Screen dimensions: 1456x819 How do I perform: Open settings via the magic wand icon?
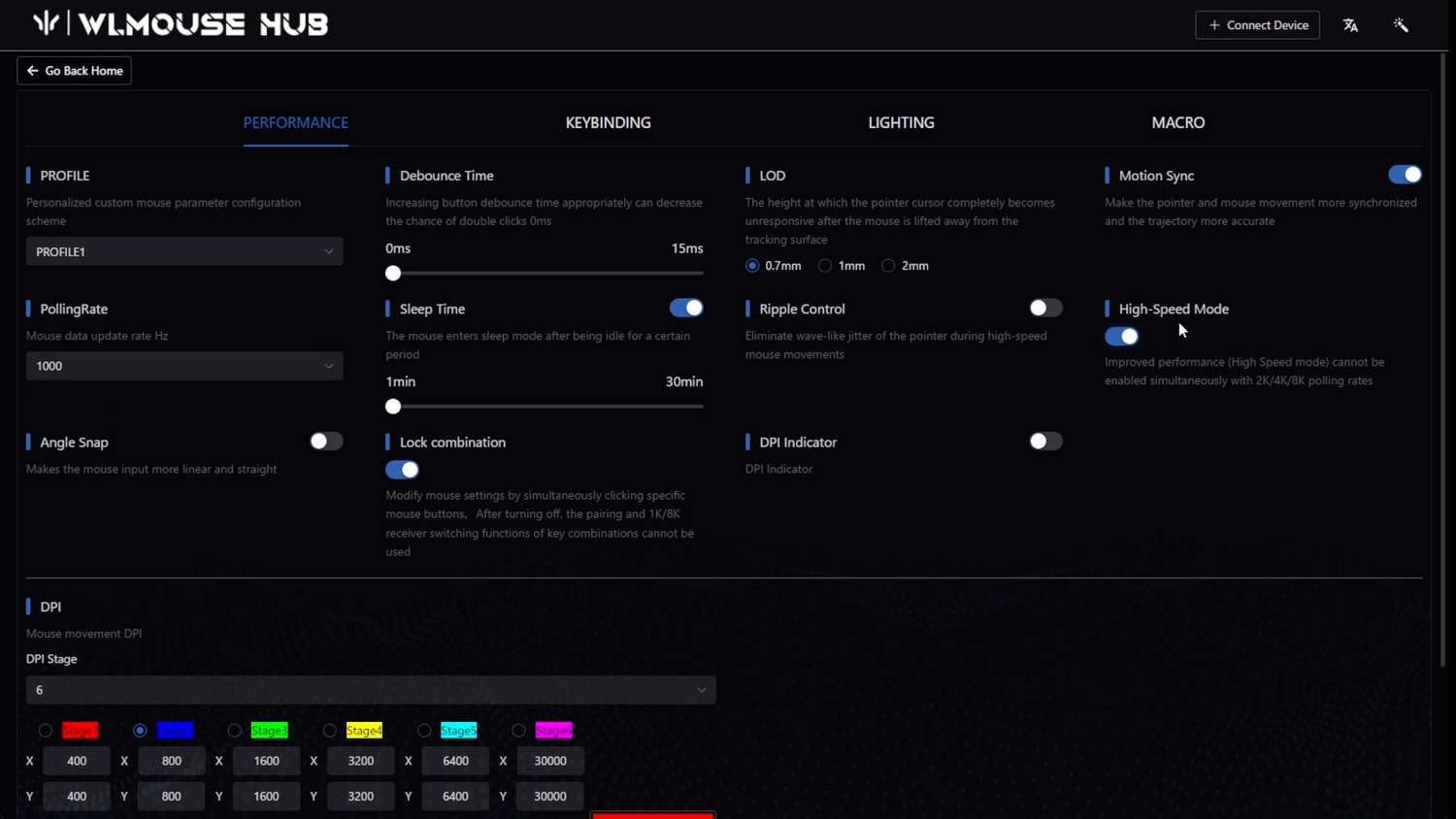(1401, 25)
